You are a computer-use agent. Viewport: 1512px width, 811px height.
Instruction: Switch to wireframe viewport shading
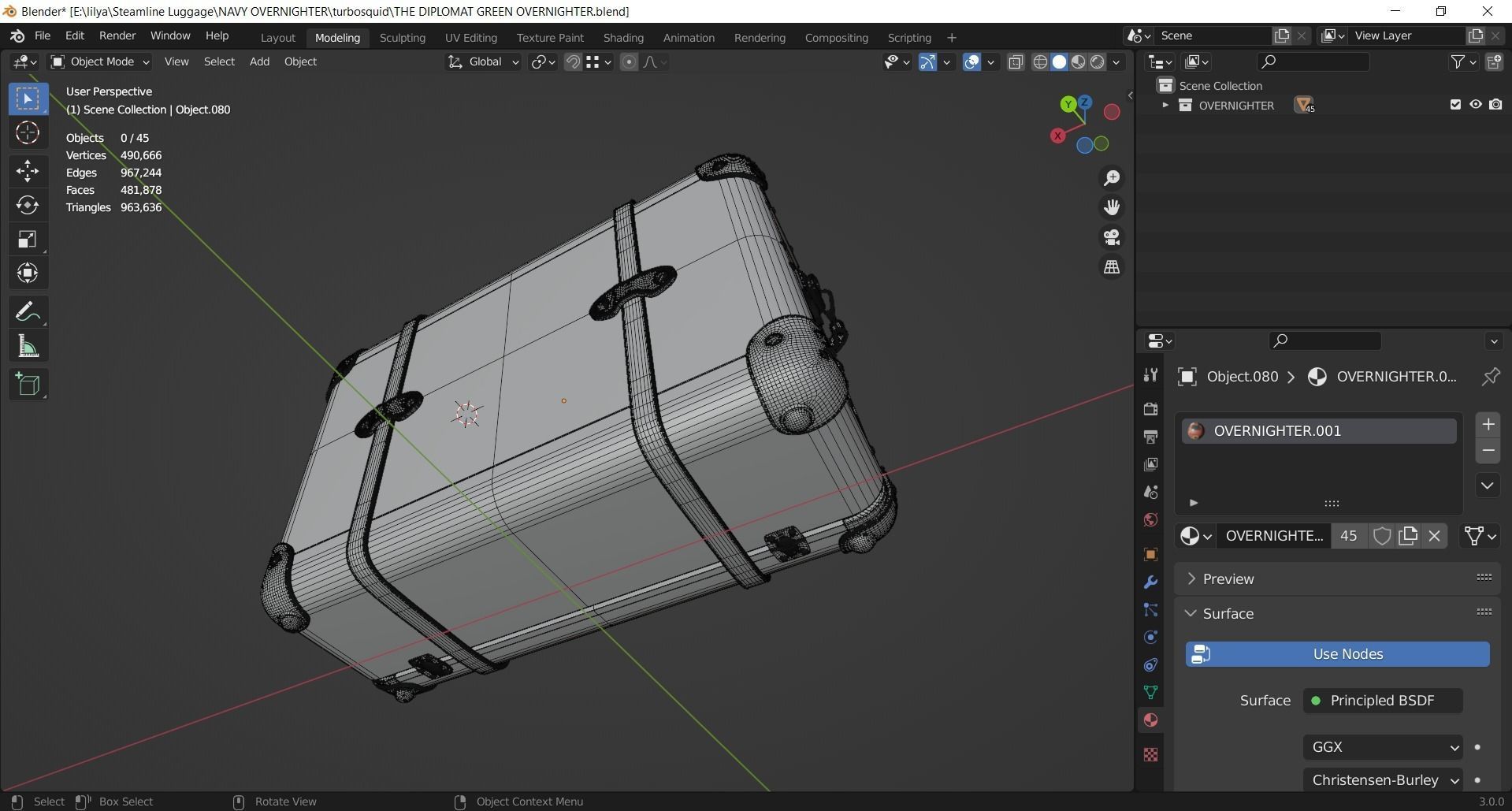click(x=1040, y=61)
